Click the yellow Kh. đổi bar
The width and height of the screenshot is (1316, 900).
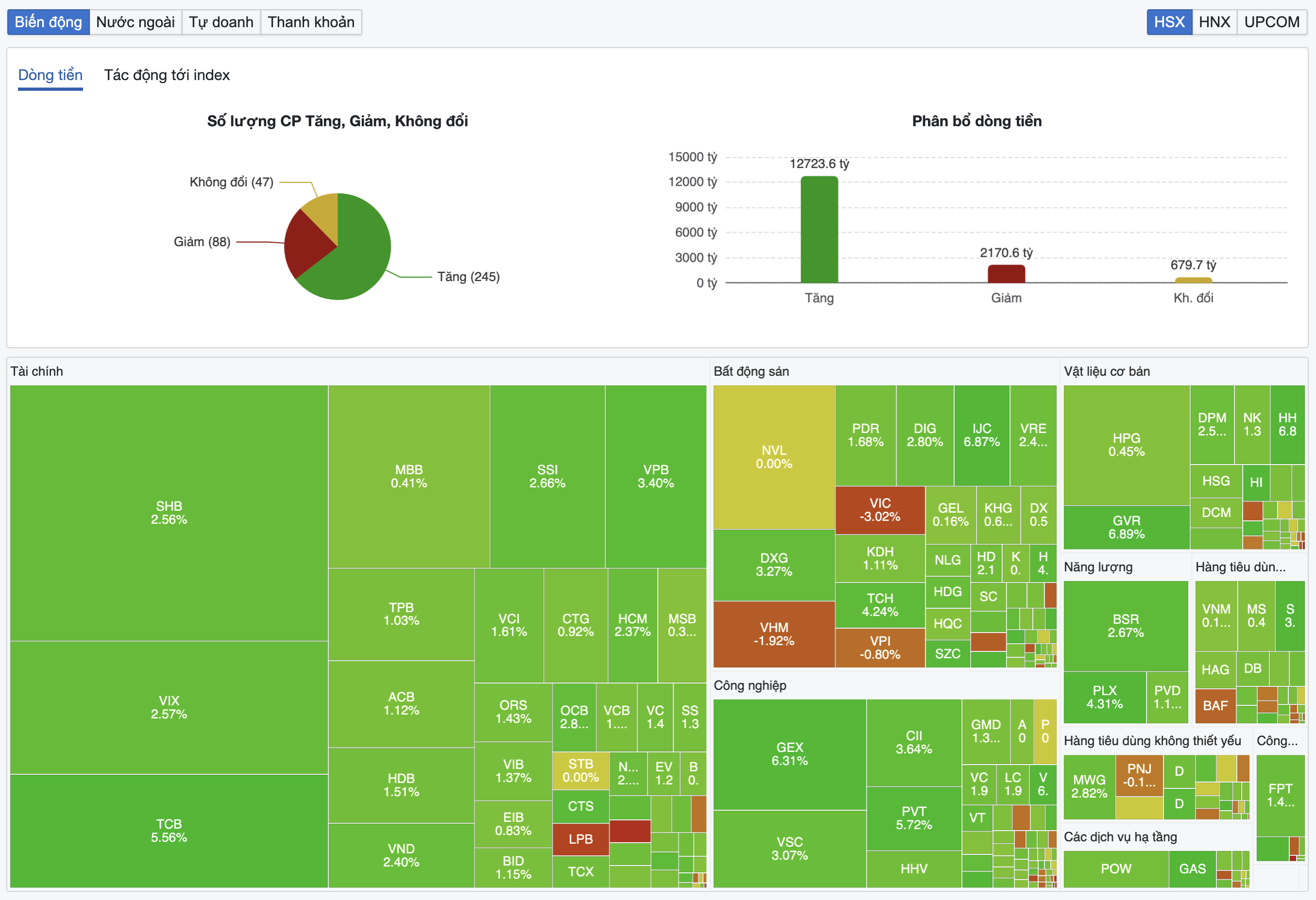pyautogui.click(x=1193, y=280)
